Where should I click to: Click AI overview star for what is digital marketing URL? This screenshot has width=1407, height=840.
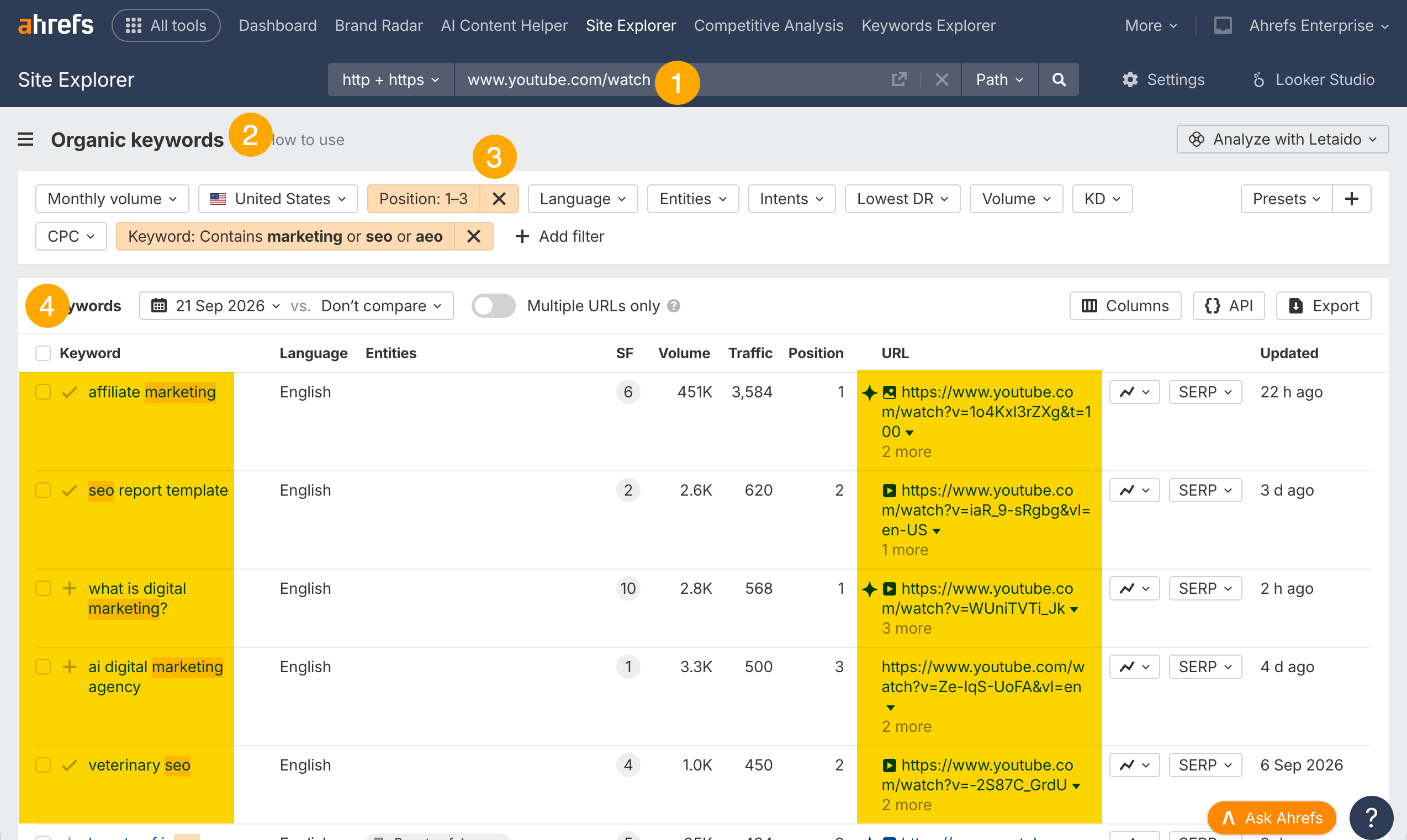pos(869,589)
